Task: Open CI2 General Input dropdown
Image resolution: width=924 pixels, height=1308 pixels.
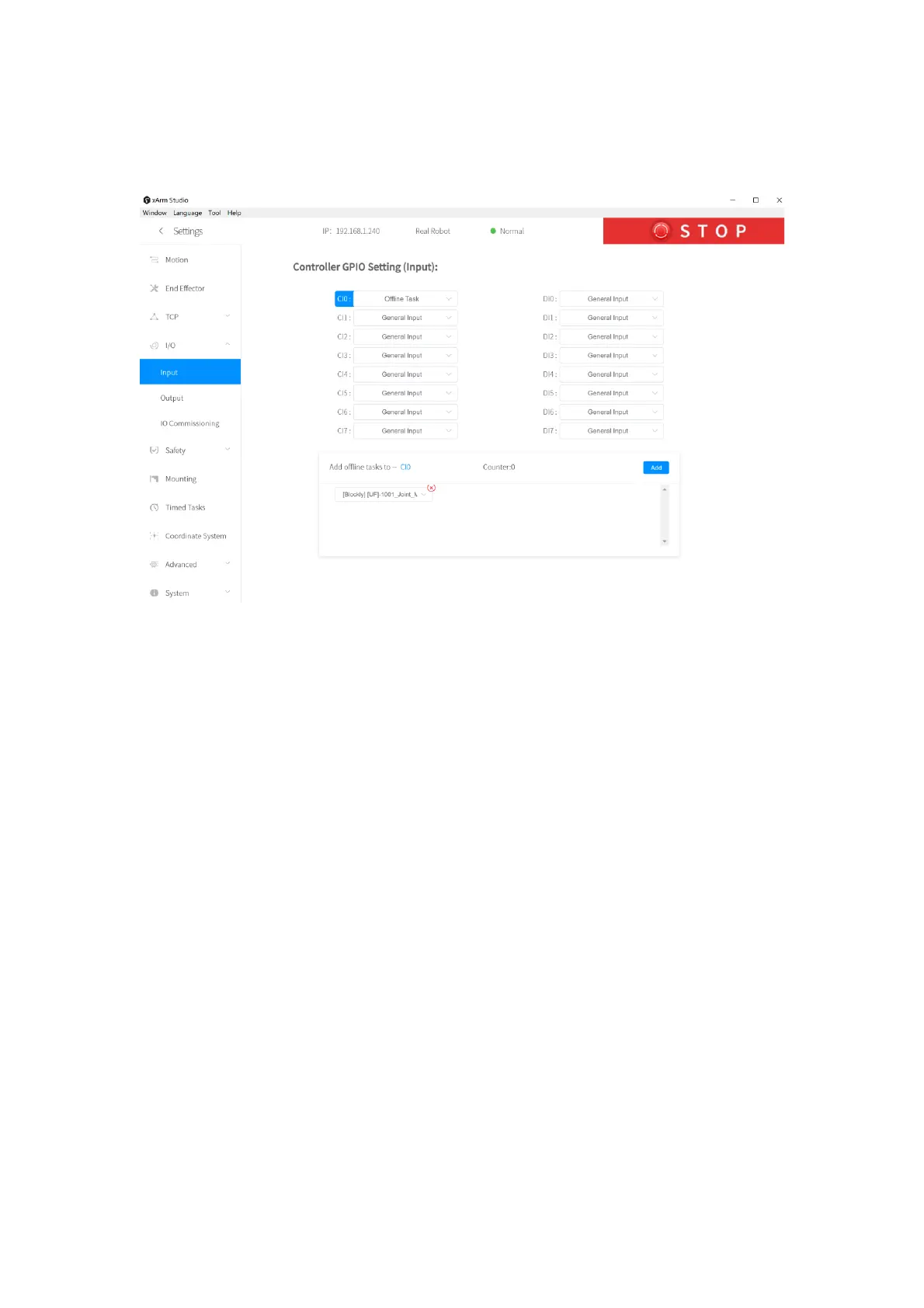Action: pos(405,336)
